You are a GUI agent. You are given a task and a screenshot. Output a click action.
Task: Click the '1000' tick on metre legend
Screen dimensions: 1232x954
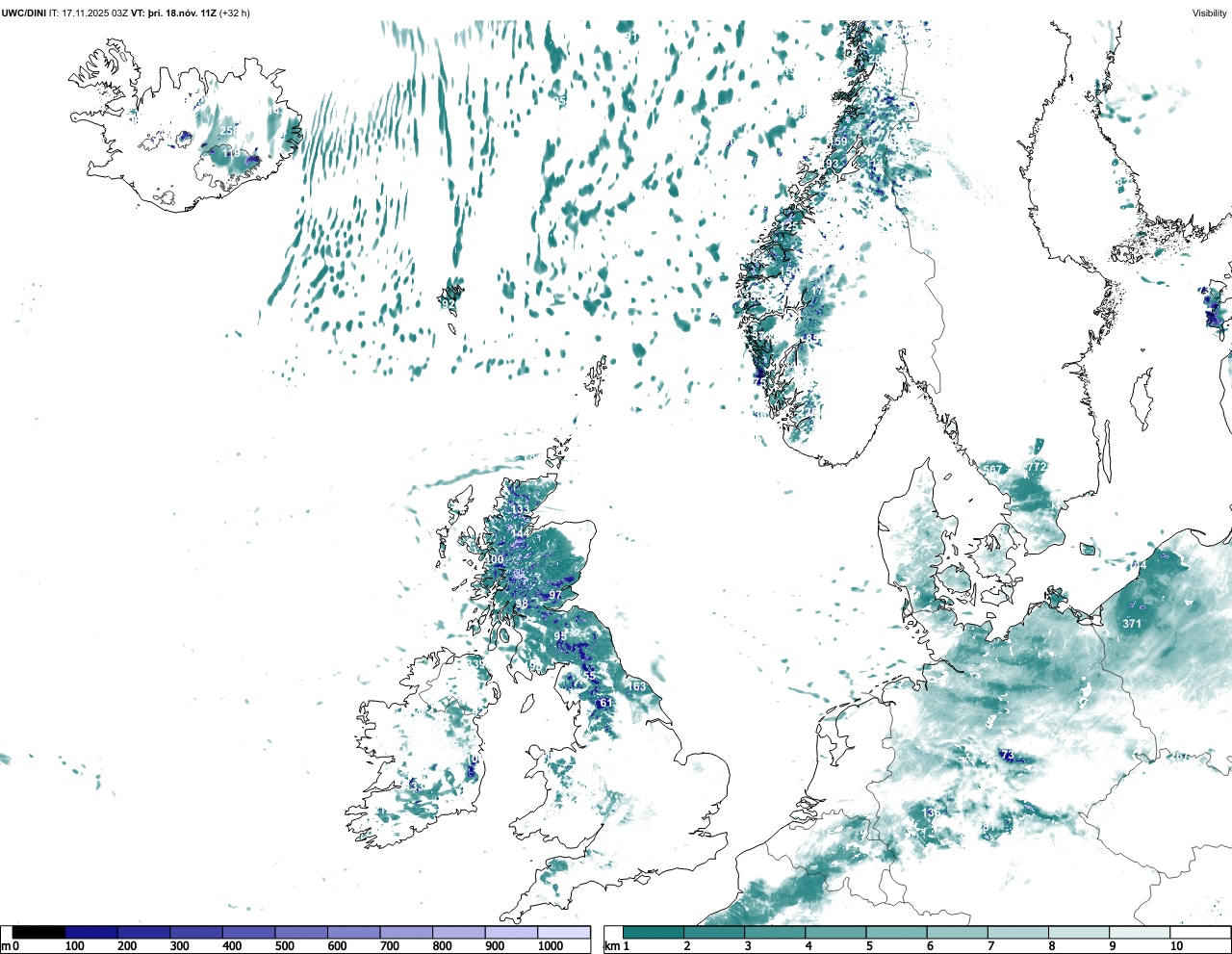point(551,946)
